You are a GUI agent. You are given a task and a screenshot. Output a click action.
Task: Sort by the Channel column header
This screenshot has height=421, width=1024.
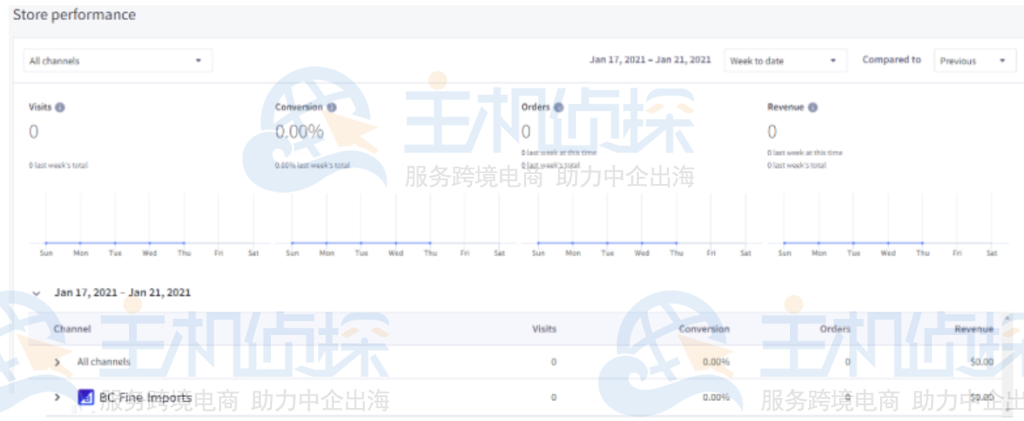pos(73,328)
